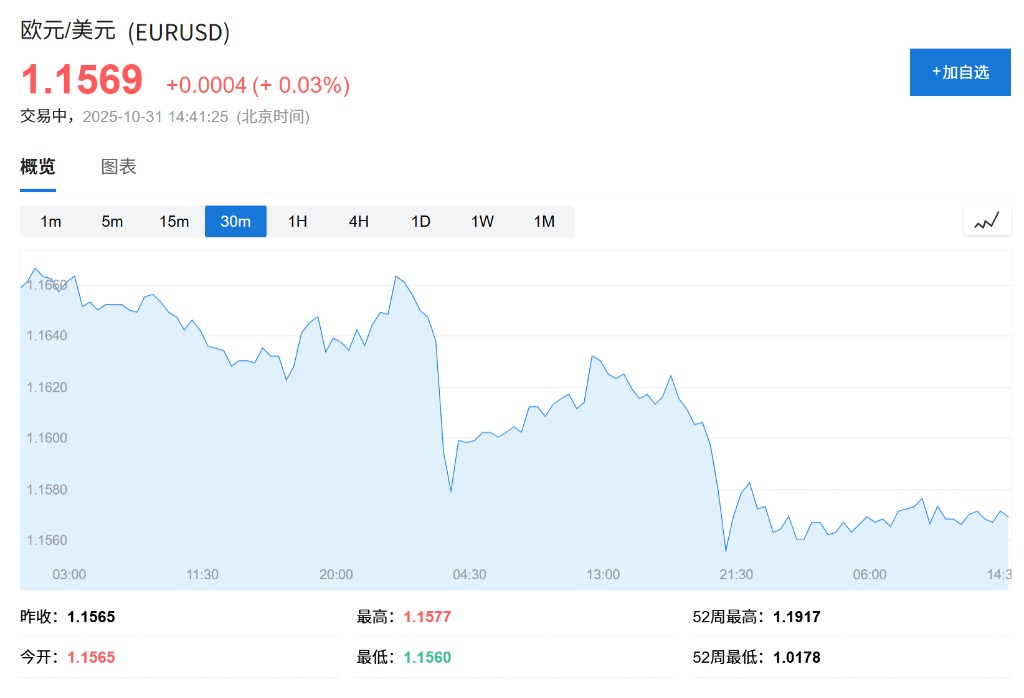Viewport: 1024px width, 698px height.
Task: Click the 04:30 time axis label
Action: point(469,574)
